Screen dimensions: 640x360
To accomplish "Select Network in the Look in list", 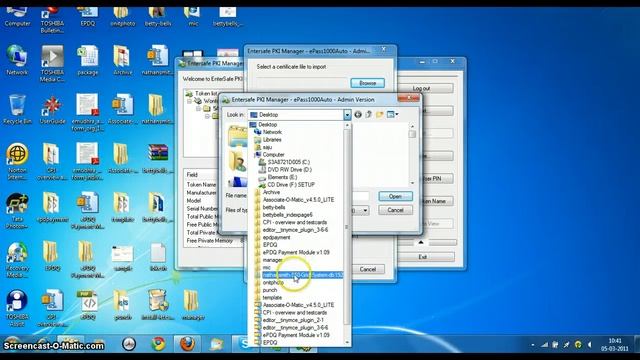I will (272, 132).
